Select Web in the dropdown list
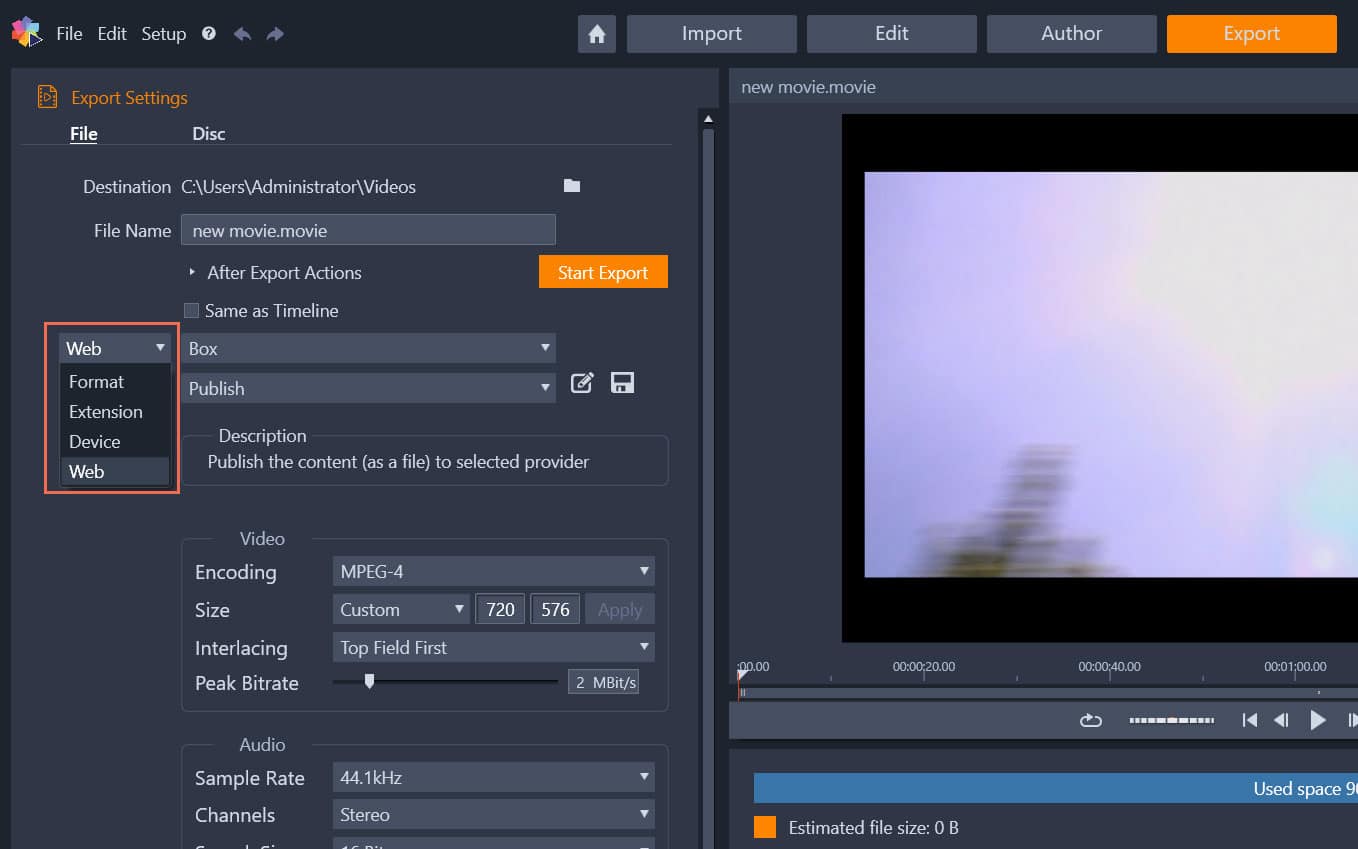This screenshot has height=849, width=1358. (115, 472)
